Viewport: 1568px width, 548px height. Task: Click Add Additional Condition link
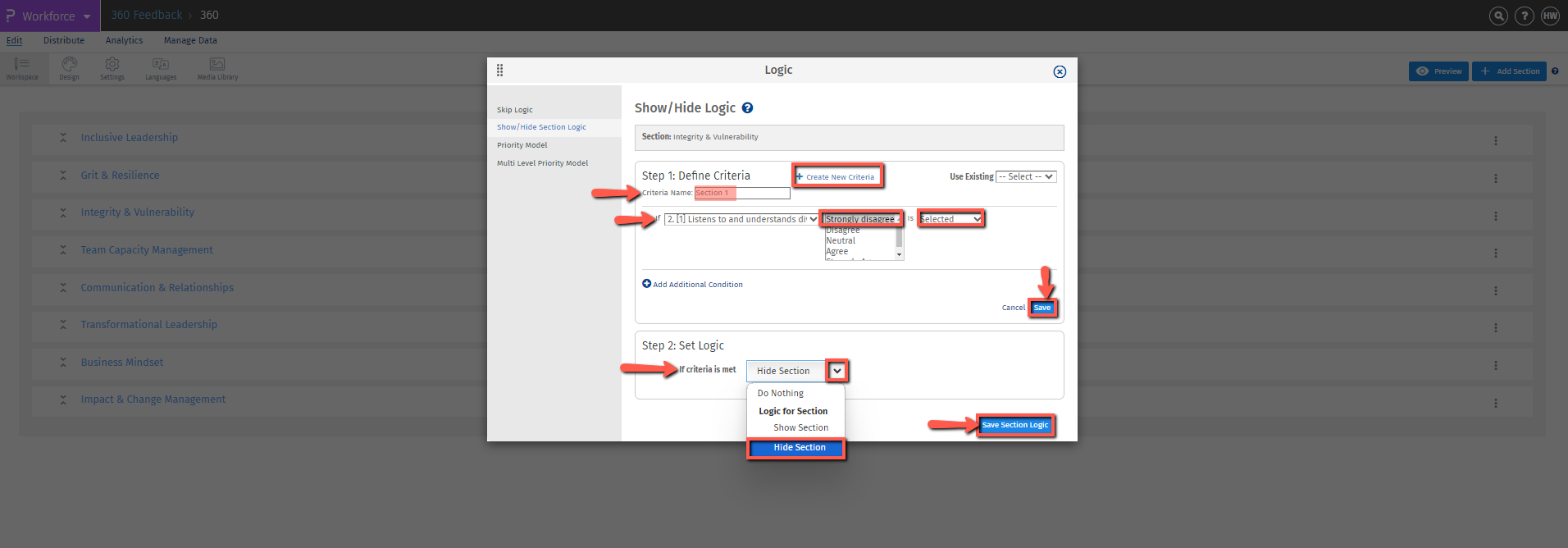(692, 284)
